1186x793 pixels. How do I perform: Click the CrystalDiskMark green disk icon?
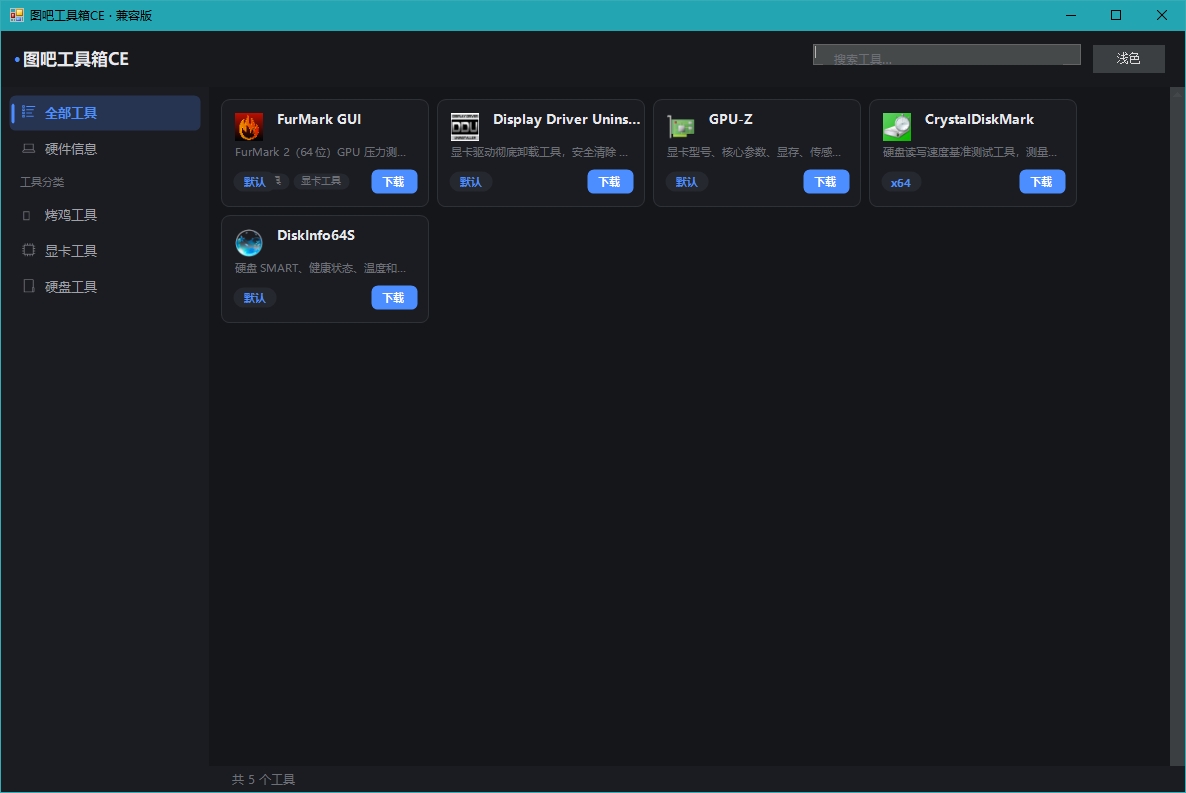tap(897, 127)
